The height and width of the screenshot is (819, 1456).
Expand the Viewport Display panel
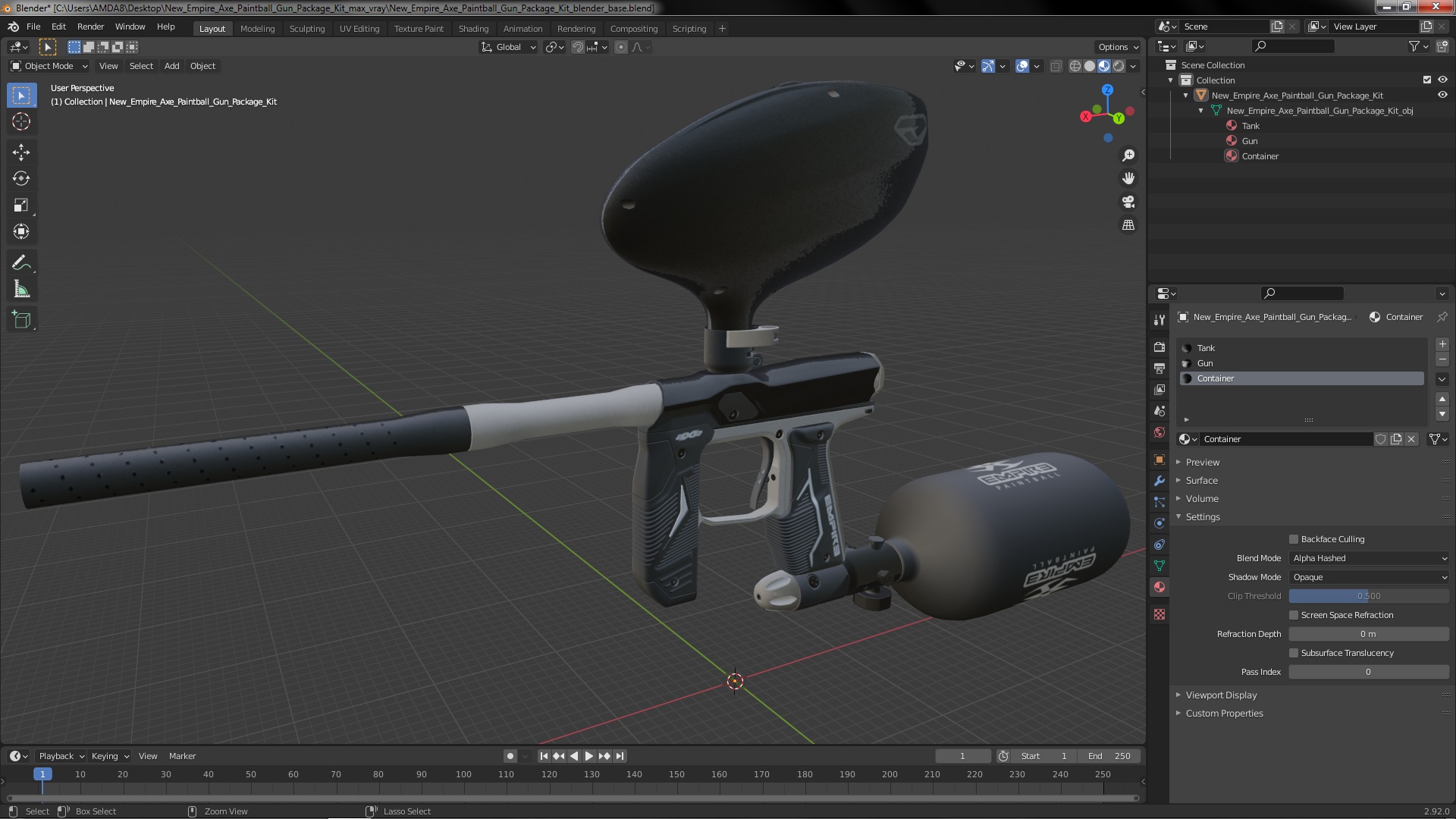pos(1221,695)
